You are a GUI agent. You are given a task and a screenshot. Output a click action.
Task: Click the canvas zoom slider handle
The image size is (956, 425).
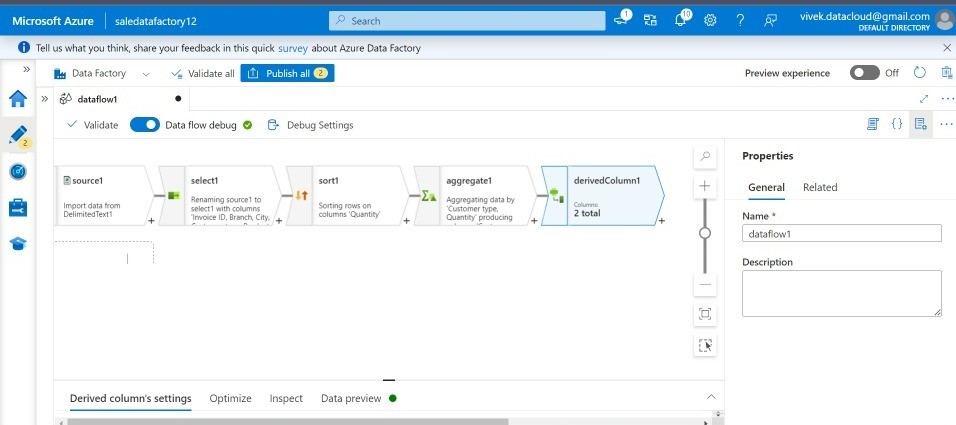[x=705, y=233]
